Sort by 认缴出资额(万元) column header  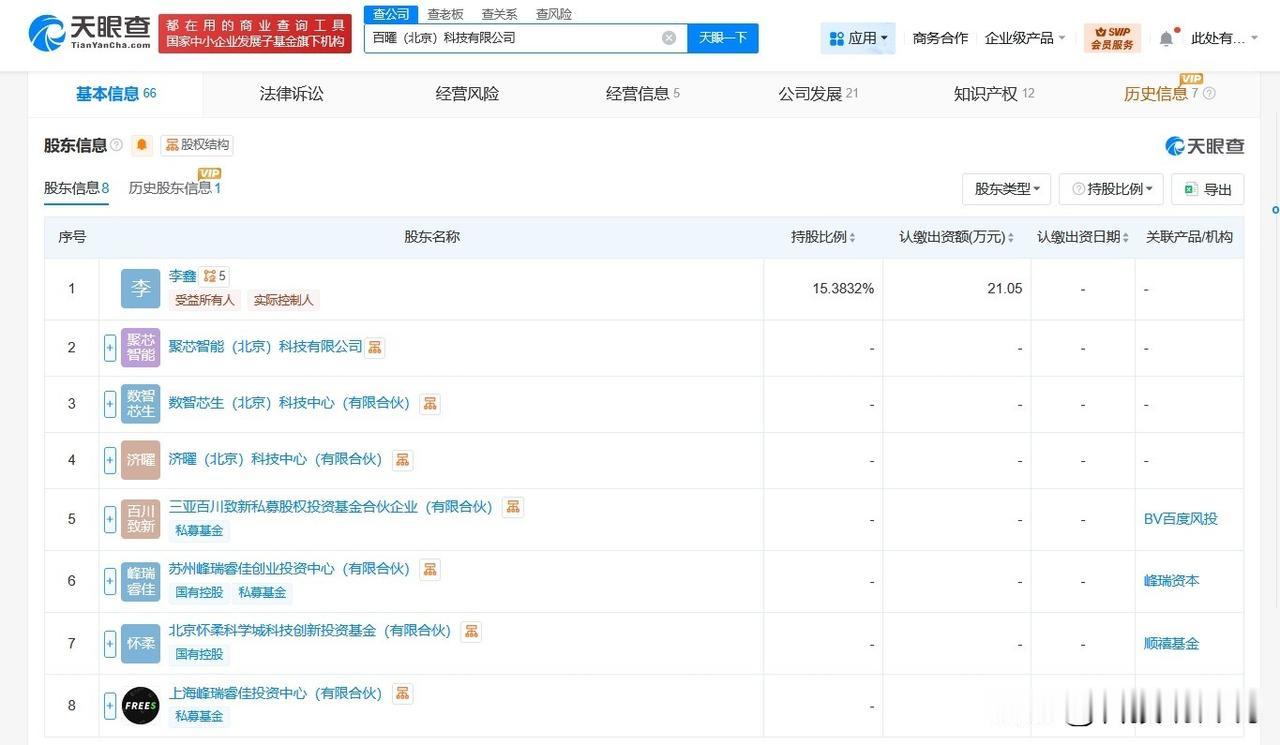pos(957,237)
